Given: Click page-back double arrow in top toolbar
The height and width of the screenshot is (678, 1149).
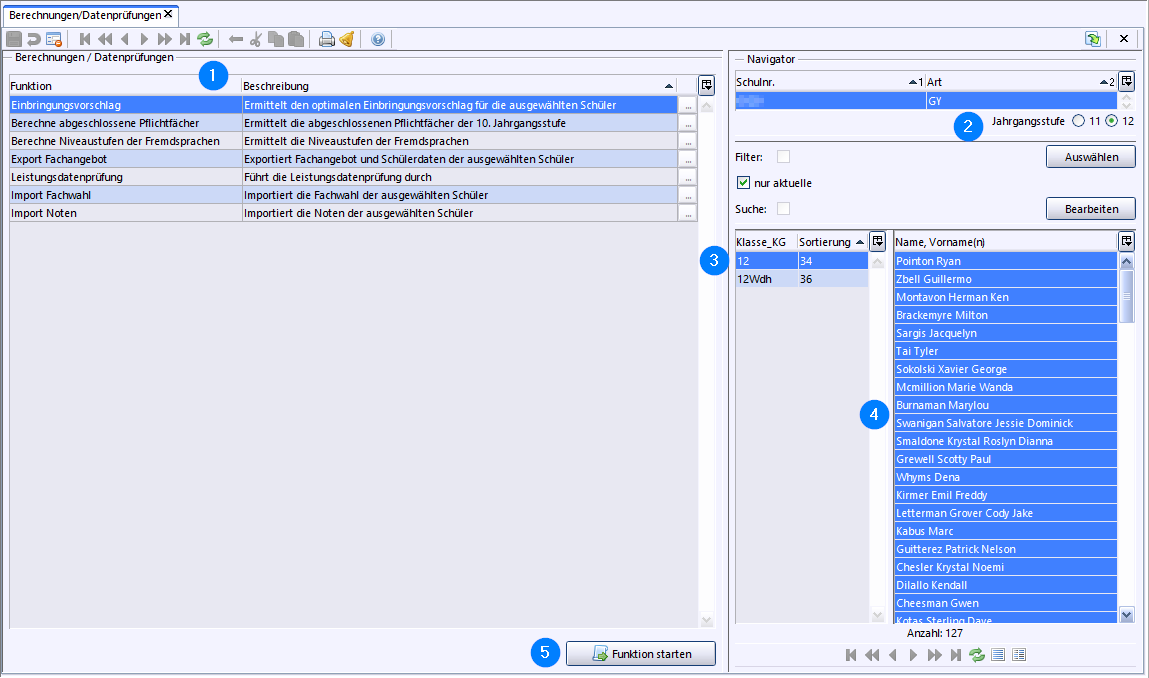Looking at the screenshot, I should (x=105, y=39).
